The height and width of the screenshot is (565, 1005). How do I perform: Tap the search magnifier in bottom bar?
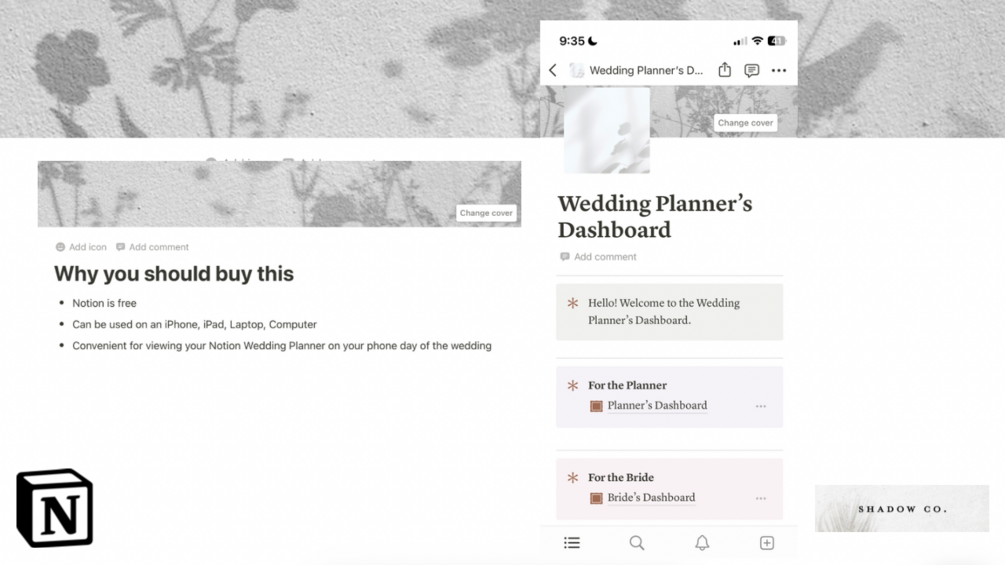(636, 543)
